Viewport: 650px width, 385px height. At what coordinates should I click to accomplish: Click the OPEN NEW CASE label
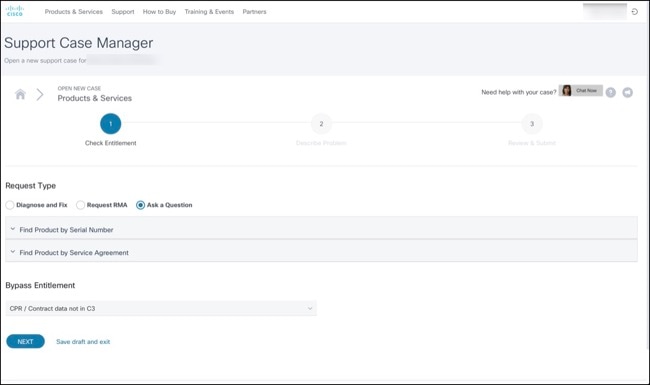[79, 88]
